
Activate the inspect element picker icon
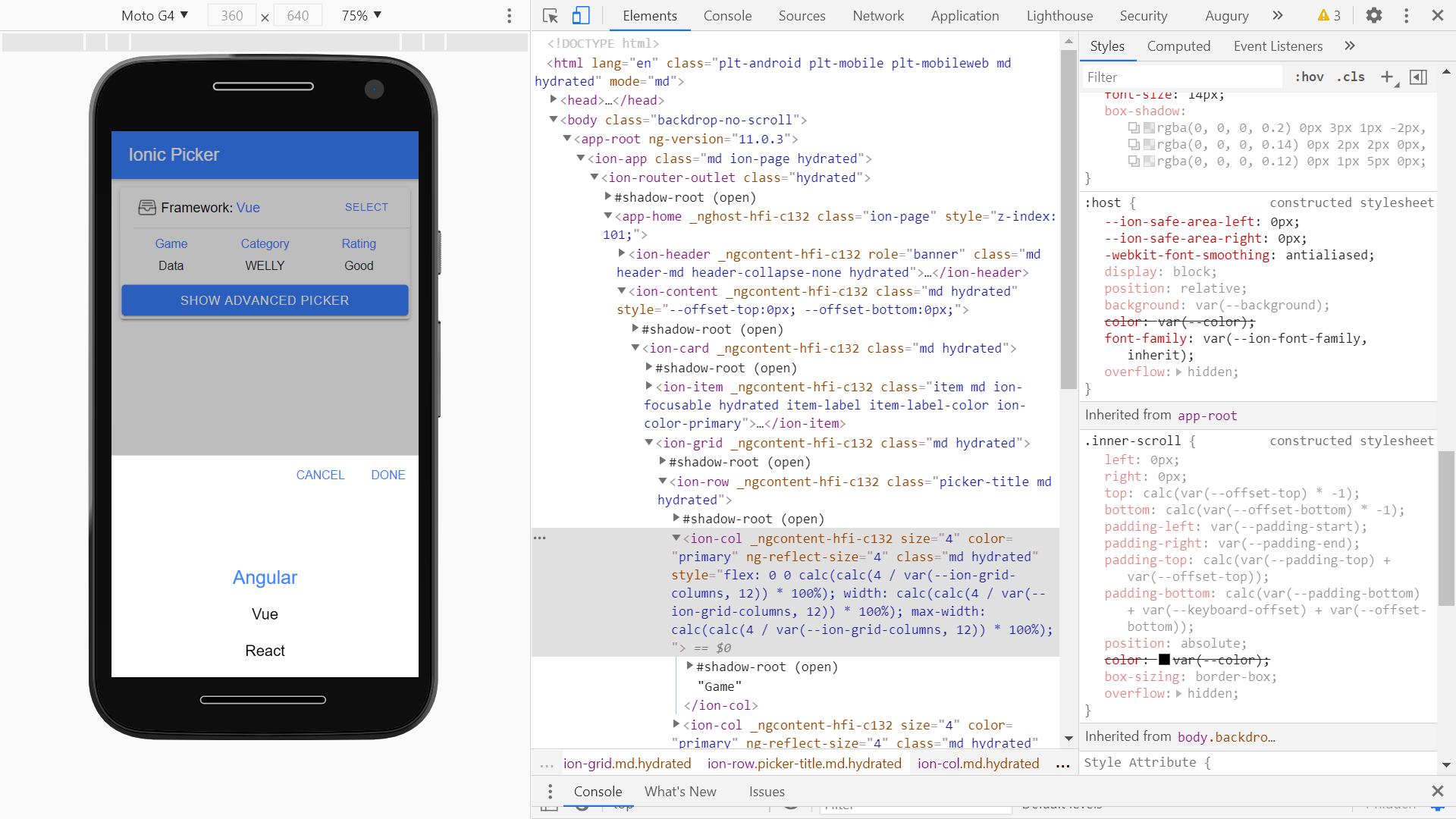click(x=551, y=15)
